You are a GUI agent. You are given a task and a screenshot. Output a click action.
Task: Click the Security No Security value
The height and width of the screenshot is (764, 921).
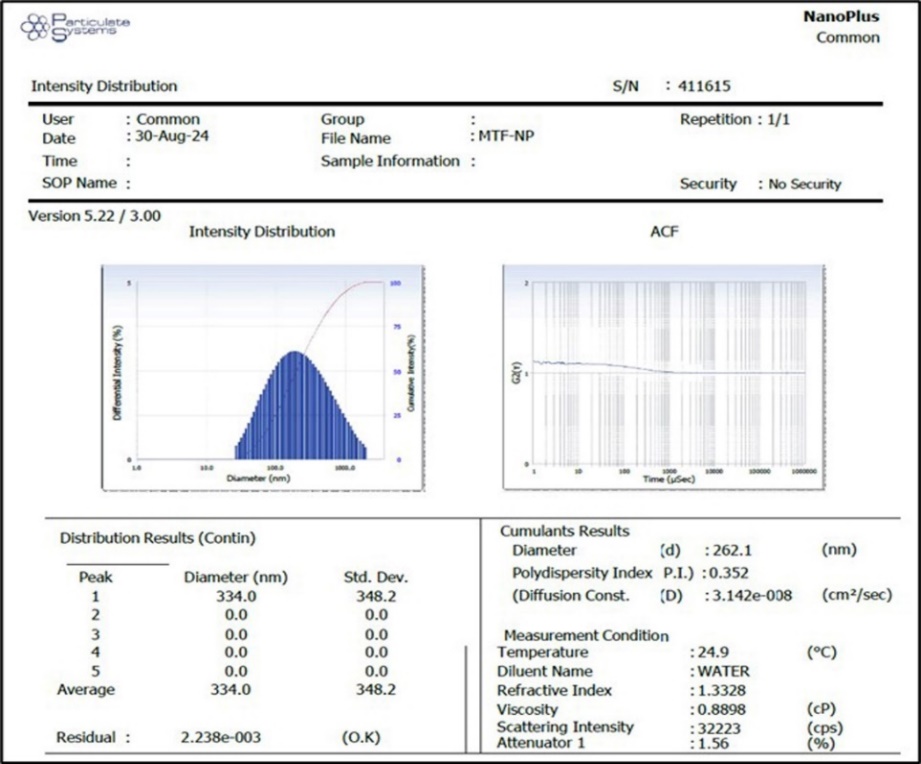(x=804, y=184)
